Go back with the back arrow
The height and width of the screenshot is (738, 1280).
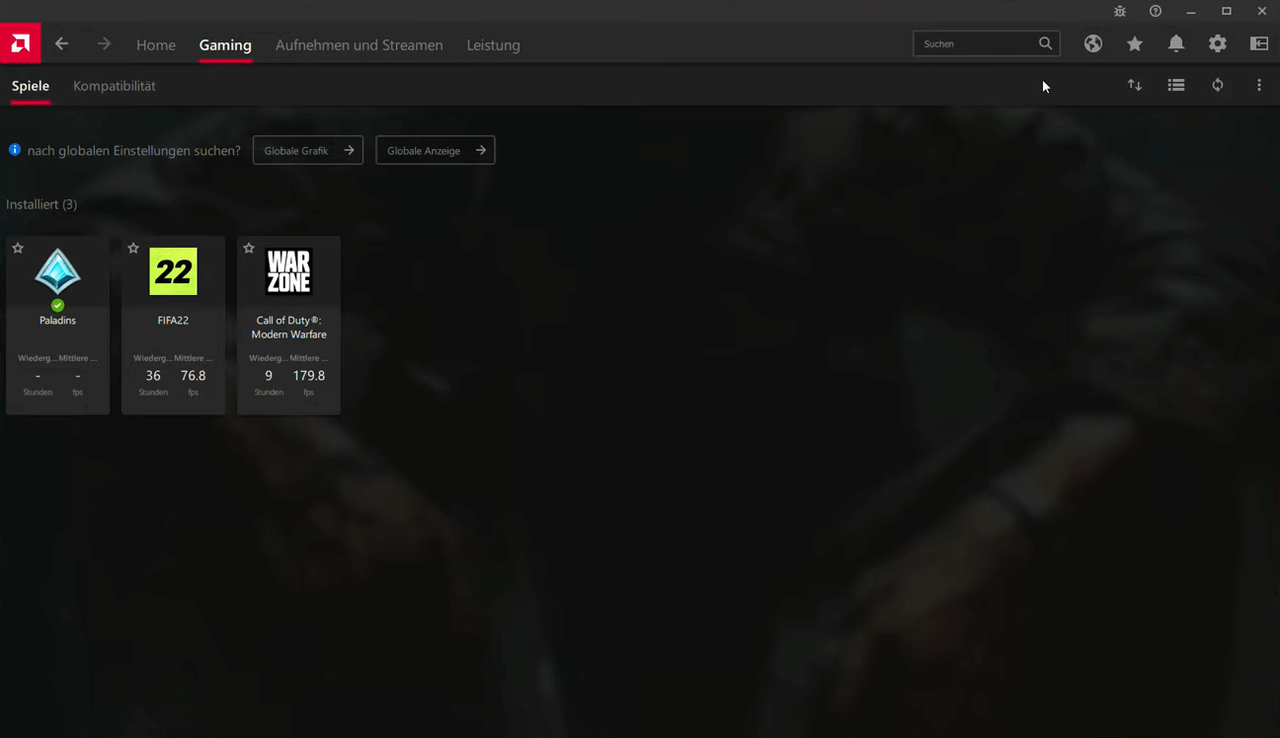pyautogui.click(x=62, y=44)
